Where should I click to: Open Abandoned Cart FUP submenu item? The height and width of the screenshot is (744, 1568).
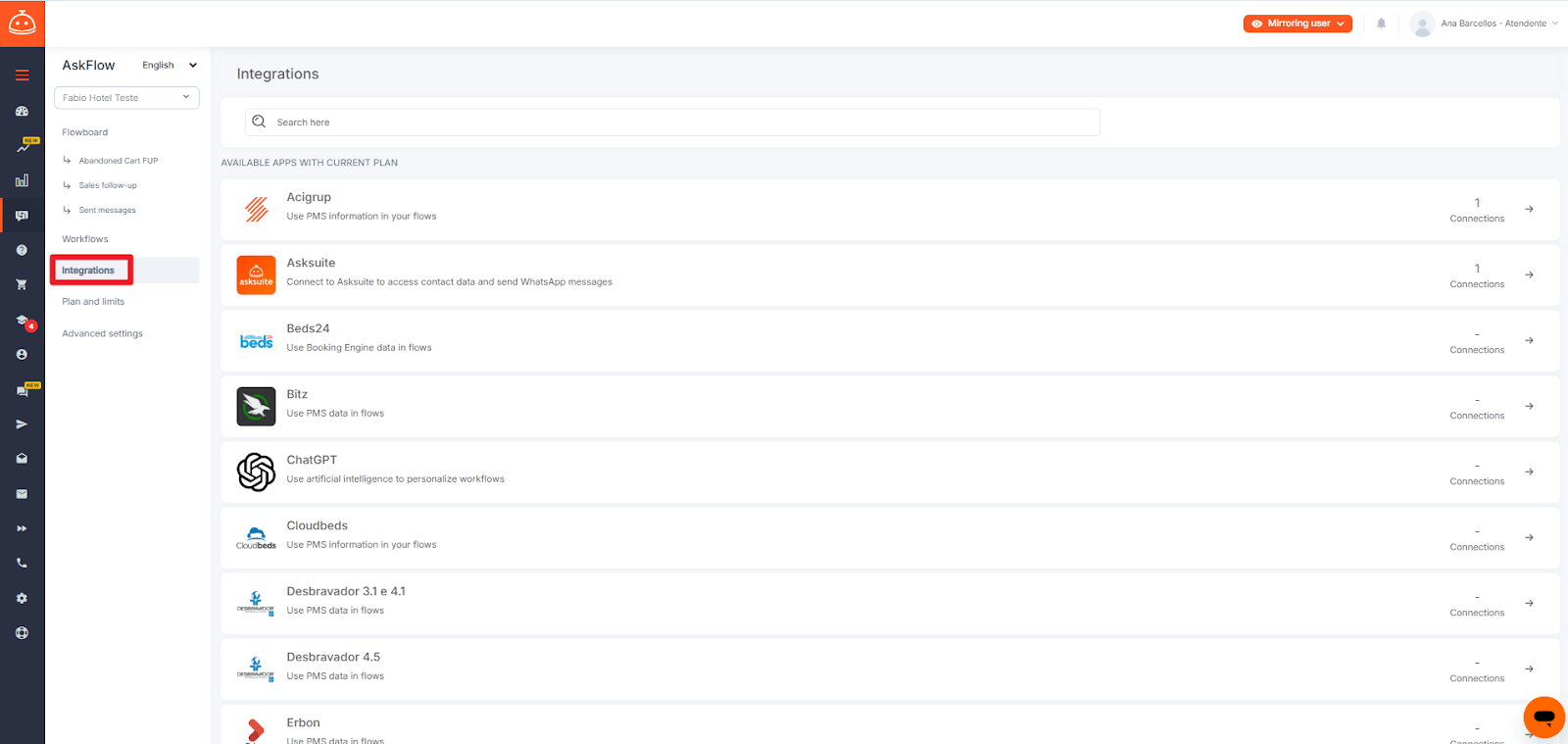point(119,161)
